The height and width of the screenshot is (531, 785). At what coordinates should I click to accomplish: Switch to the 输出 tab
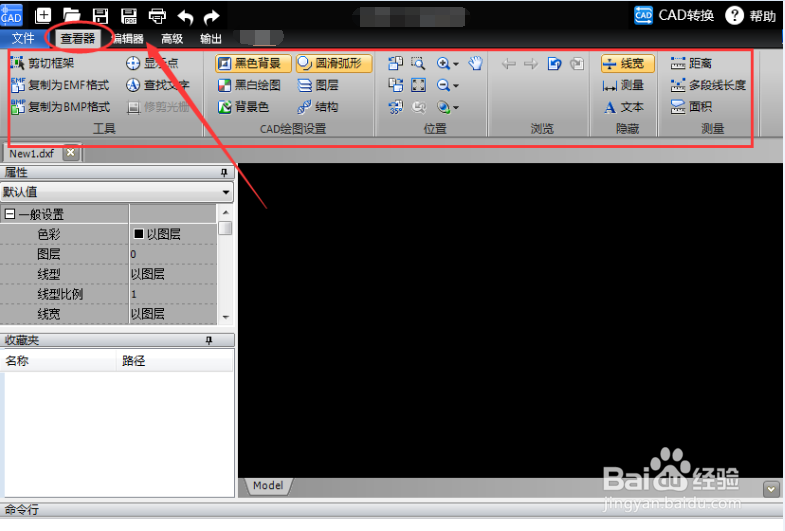211,39
